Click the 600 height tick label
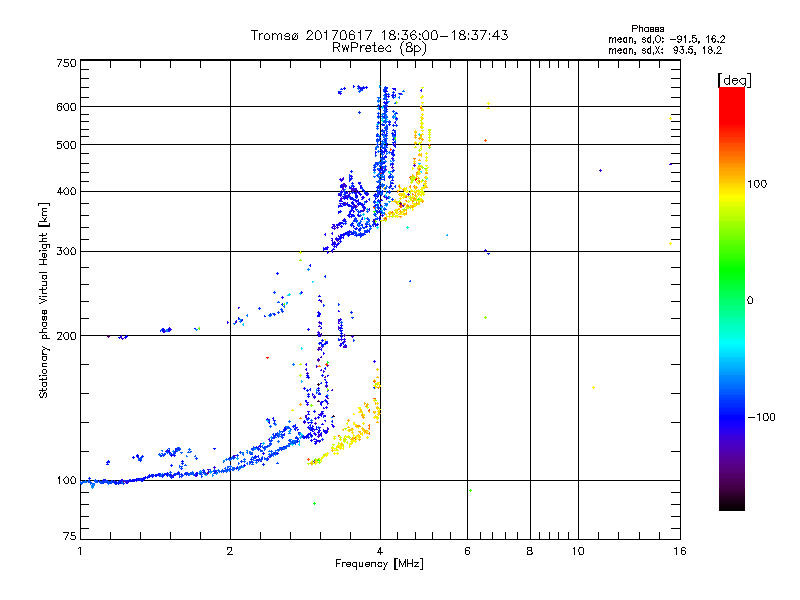 66,107
